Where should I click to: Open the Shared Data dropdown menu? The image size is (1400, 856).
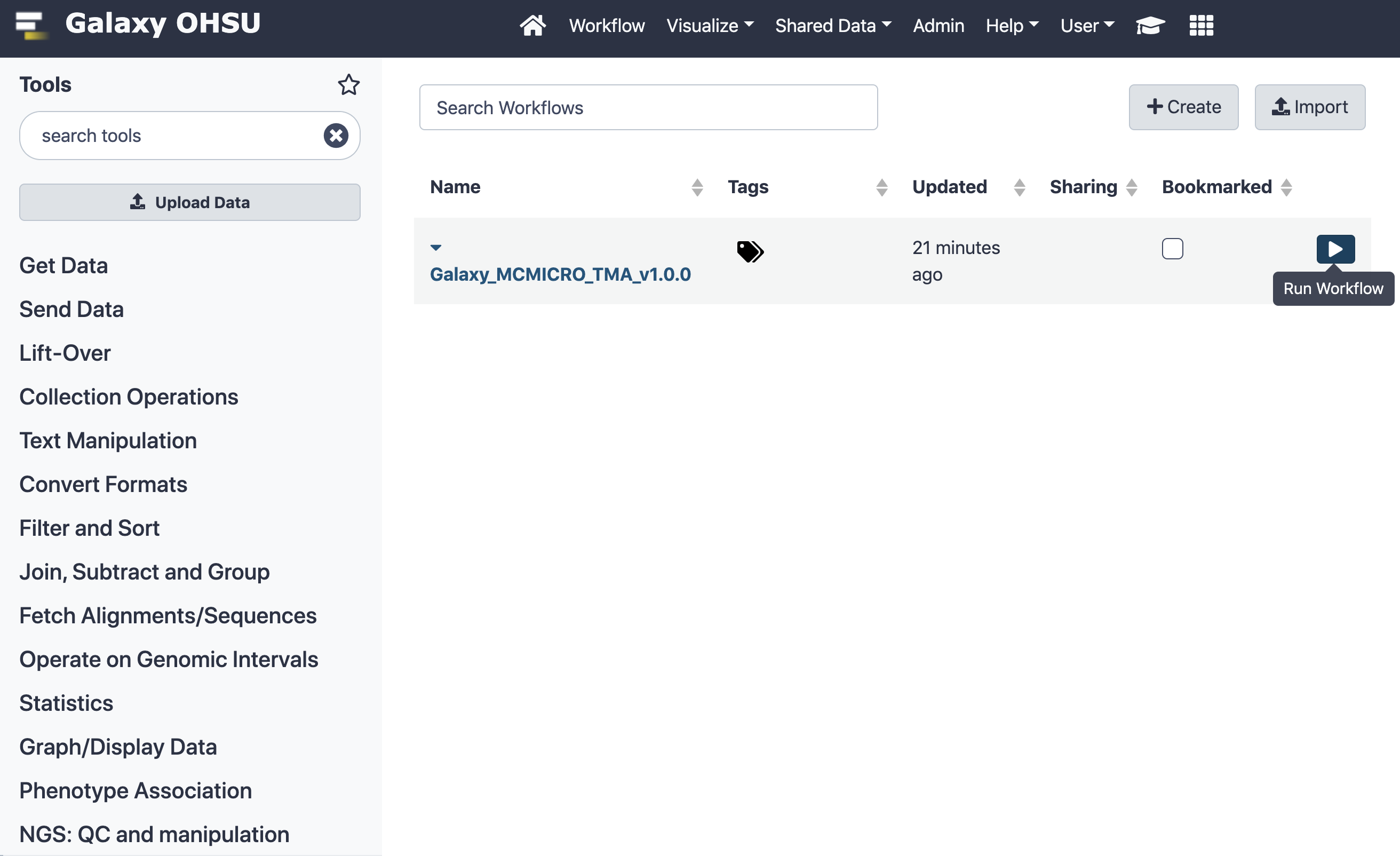833,26
